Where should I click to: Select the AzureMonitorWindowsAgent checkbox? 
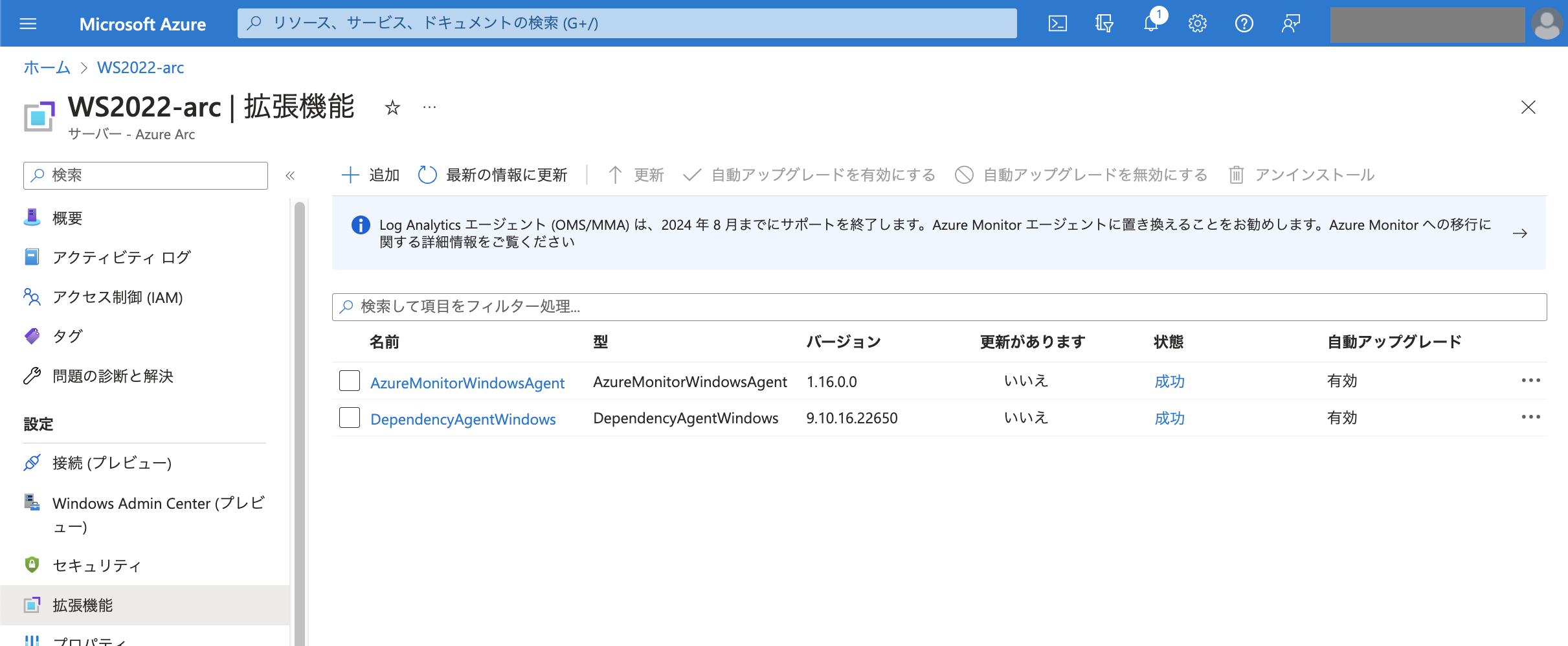coord(350,381)
